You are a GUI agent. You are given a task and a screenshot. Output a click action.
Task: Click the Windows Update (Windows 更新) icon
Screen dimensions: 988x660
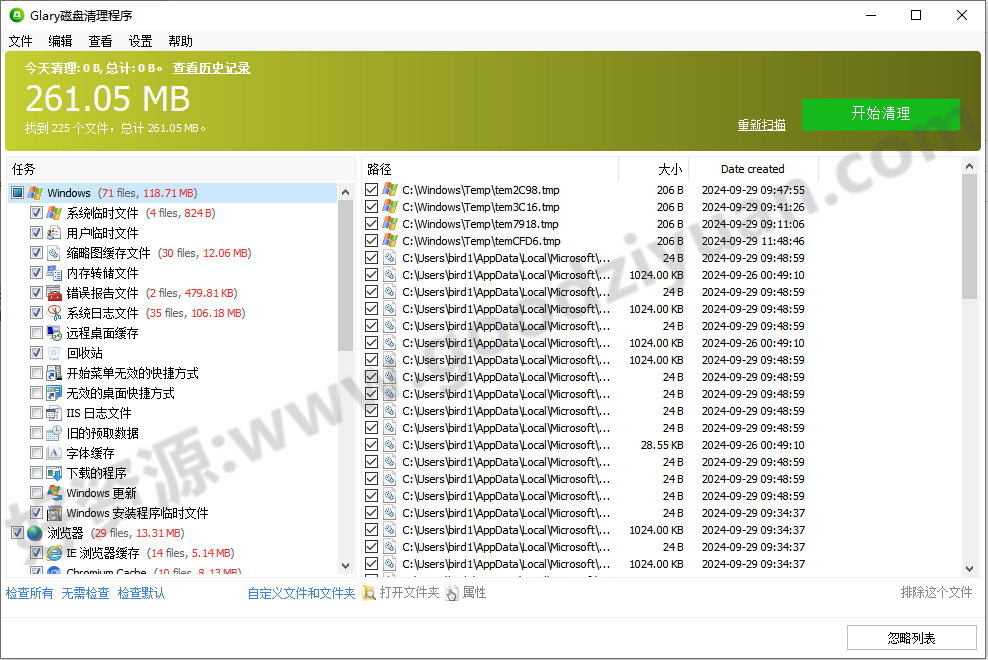coord(52,492)
